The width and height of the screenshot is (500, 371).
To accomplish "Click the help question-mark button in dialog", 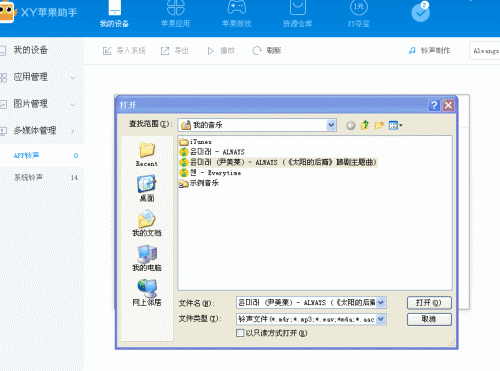I will click(x=434, y=105).
